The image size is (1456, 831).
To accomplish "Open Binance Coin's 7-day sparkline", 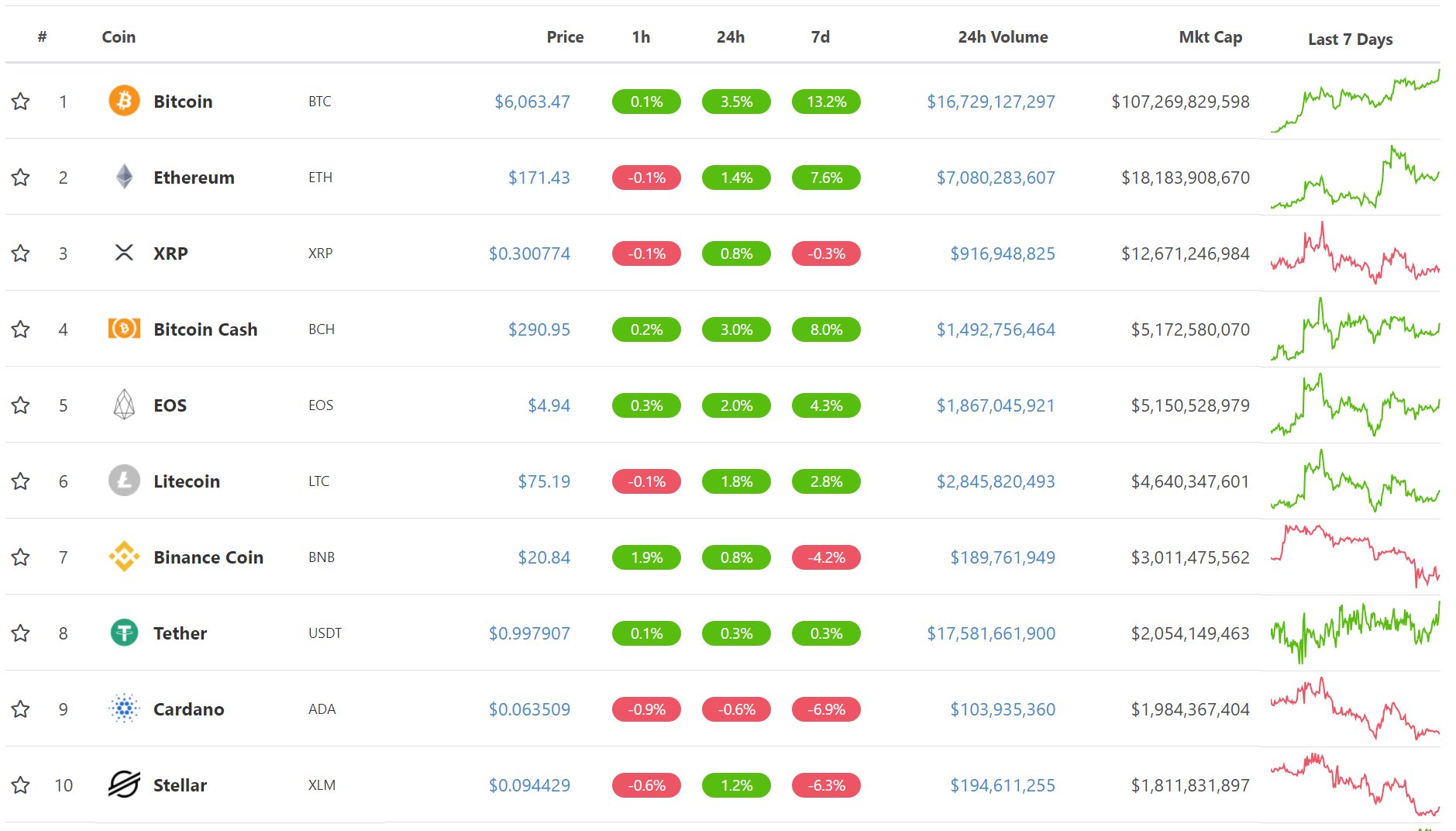I will pyautogui.click(x=1355, y=557).
